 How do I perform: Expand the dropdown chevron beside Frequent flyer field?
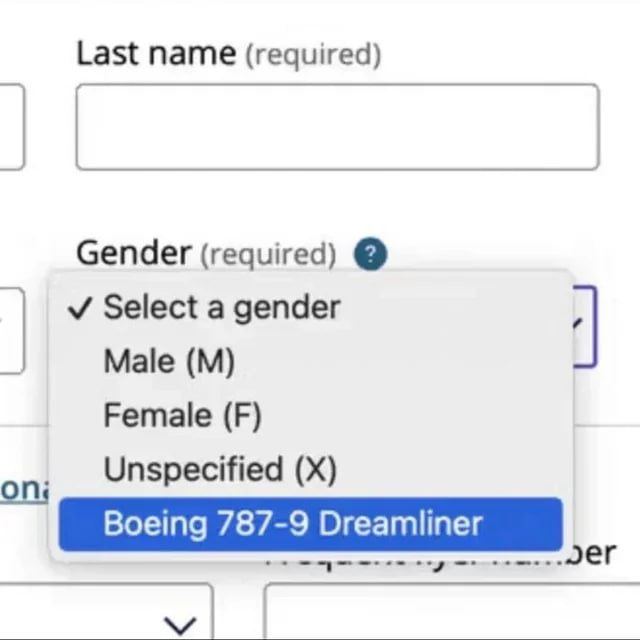point(180,625)
